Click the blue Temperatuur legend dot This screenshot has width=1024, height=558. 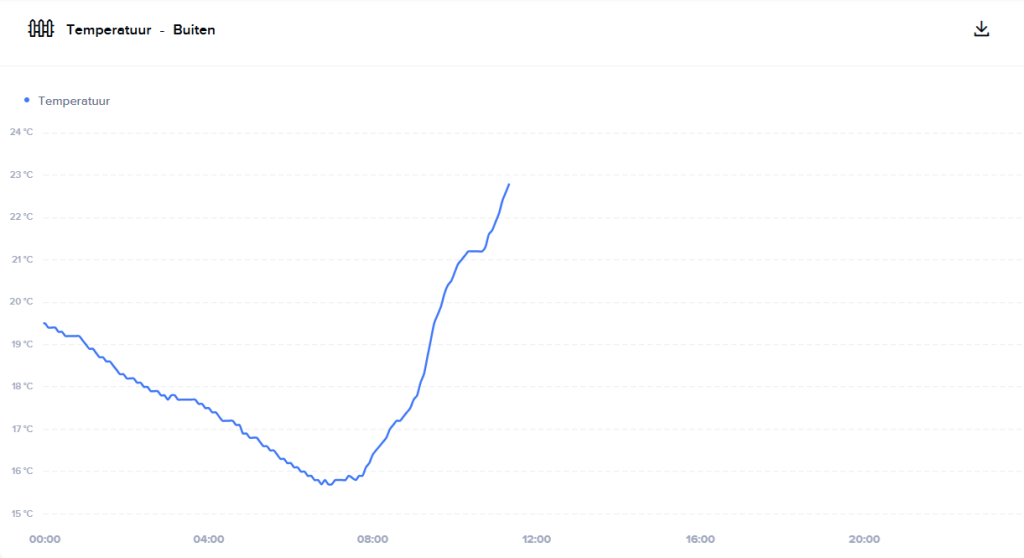tap(26, 100)
